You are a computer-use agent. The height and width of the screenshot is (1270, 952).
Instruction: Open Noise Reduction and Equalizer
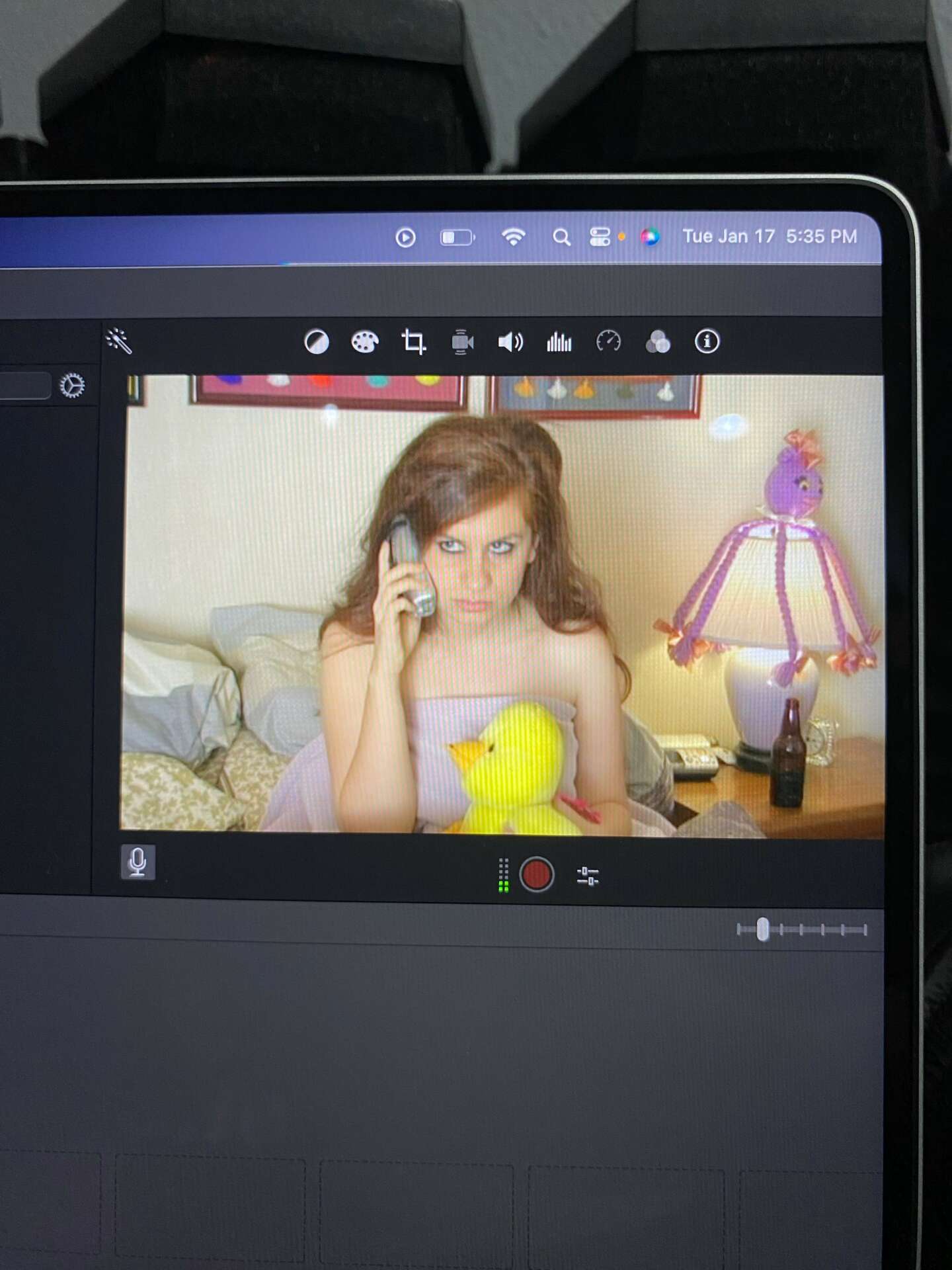559,343
